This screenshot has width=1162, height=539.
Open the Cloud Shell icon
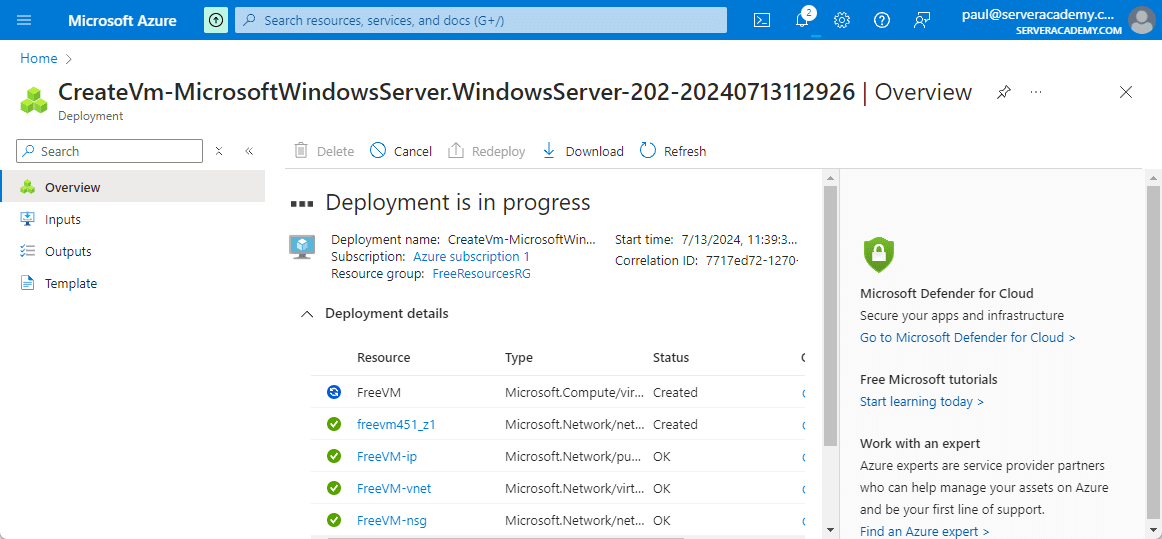pyautogui.click(x=762, y=20)
